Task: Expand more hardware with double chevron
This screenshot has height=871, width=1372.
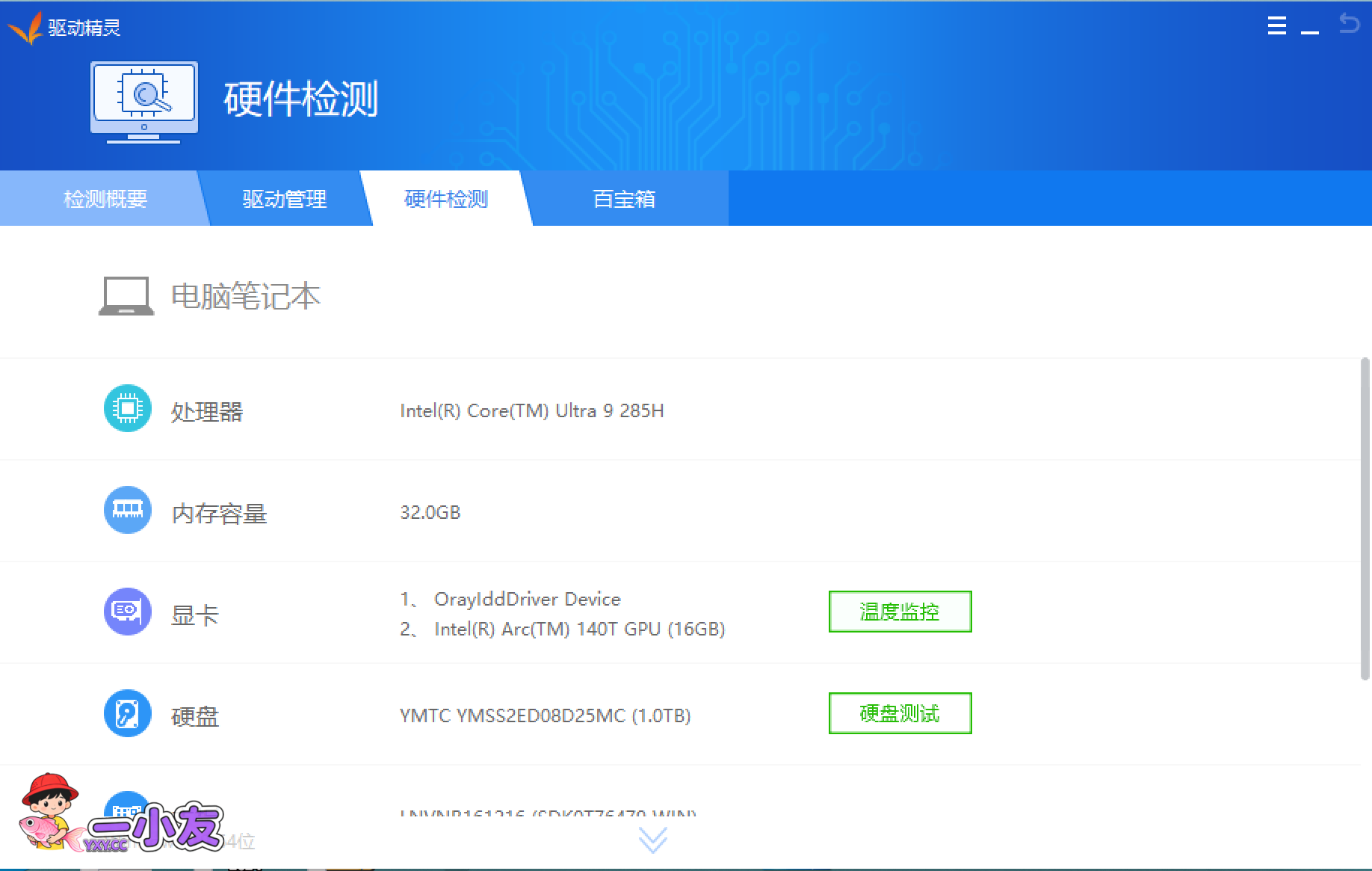Action: coord(653,840)
